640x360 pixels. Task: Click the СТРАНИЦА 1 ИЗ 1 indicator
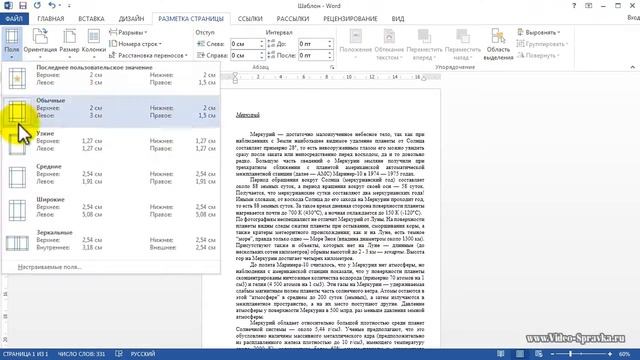(25, 354)
